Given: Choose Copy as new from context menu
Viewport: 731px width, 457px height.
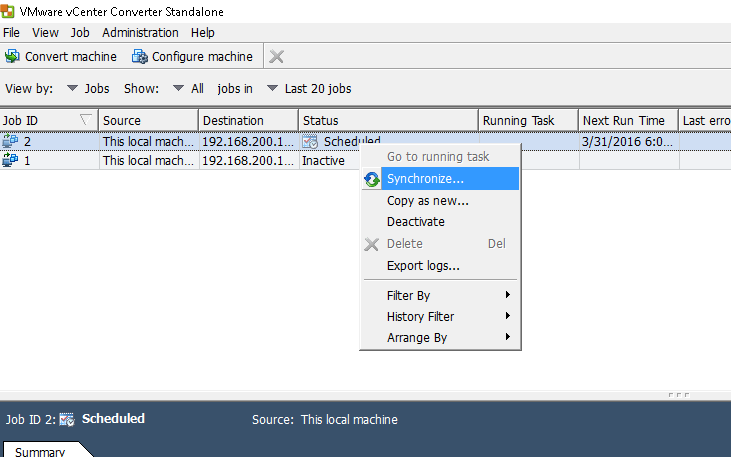Looking at the screenshot, I should click(428, 200).
